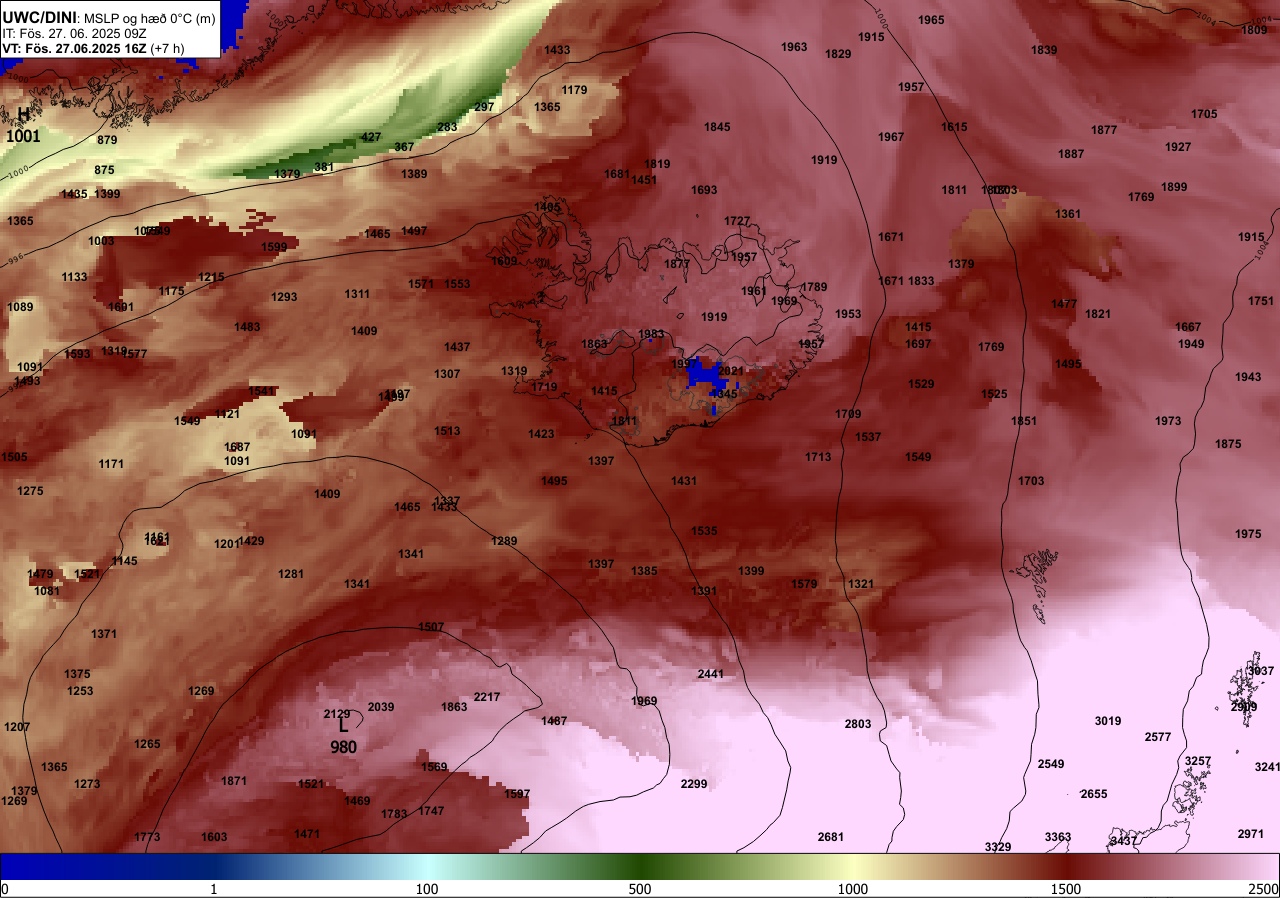This screenshot has width=1280, height=898.
Task: Click the map value 2217
Action: click(x=487, y=697)
